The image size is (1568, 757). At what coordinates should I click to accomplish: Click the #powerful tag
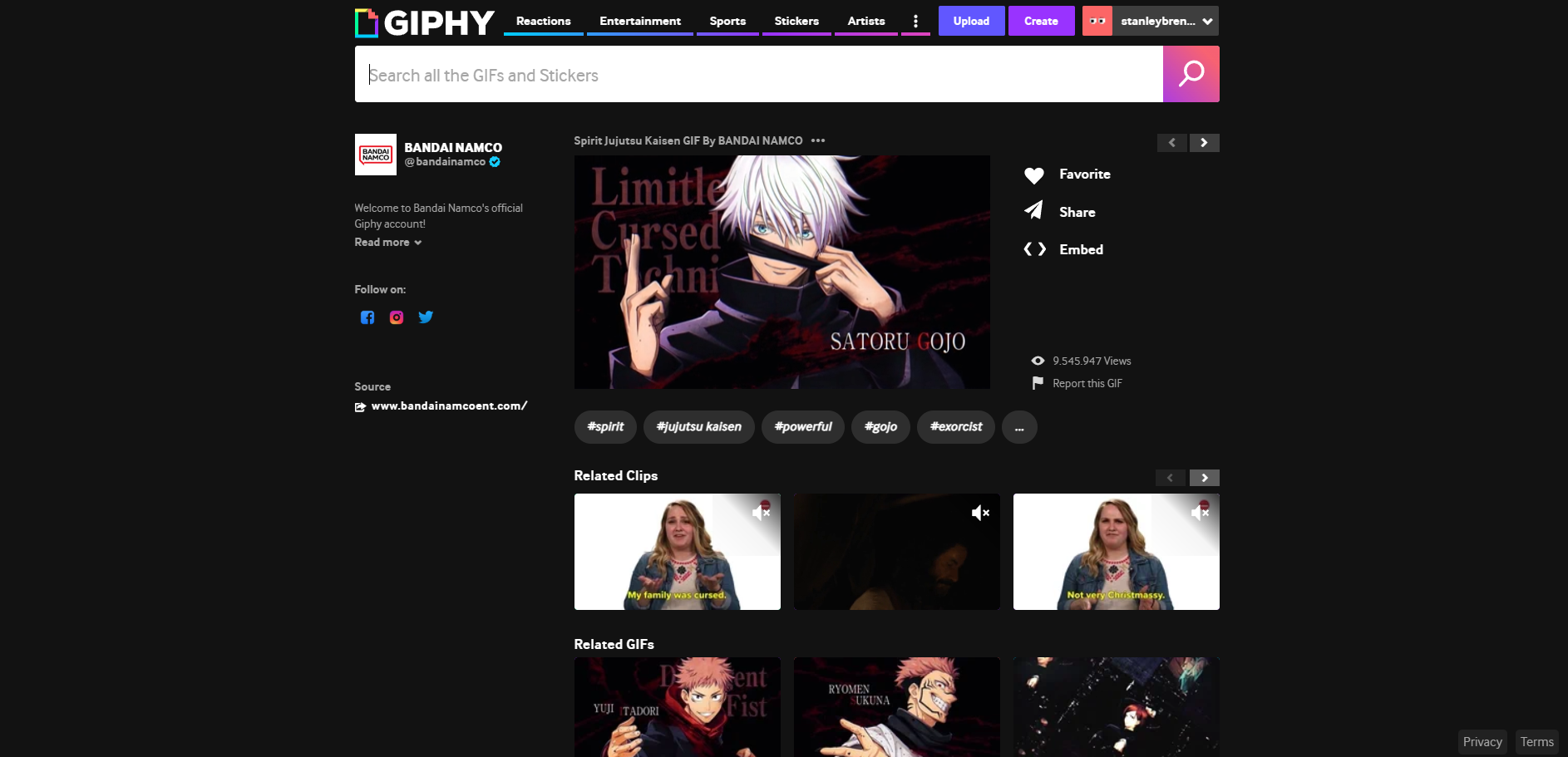coord(803,427)
